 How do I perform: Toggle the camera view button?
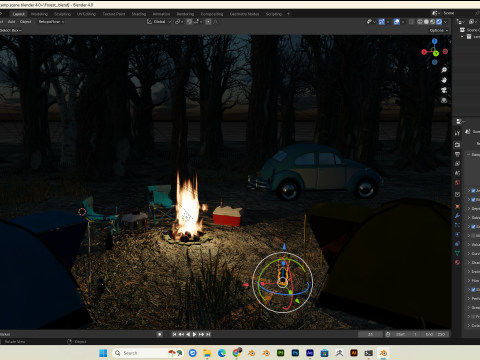pos(444,90)
